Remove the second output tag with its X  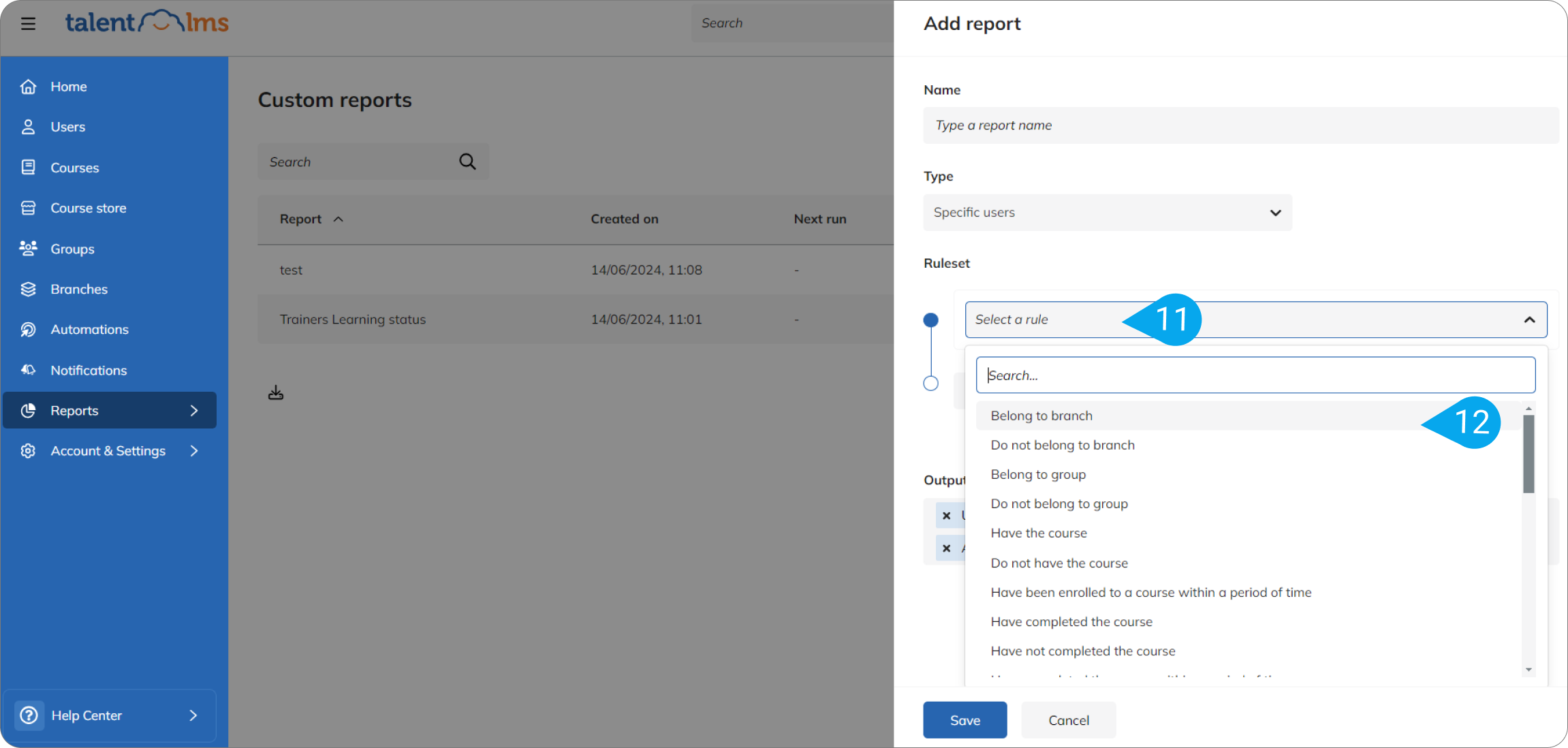pos(946,548)
